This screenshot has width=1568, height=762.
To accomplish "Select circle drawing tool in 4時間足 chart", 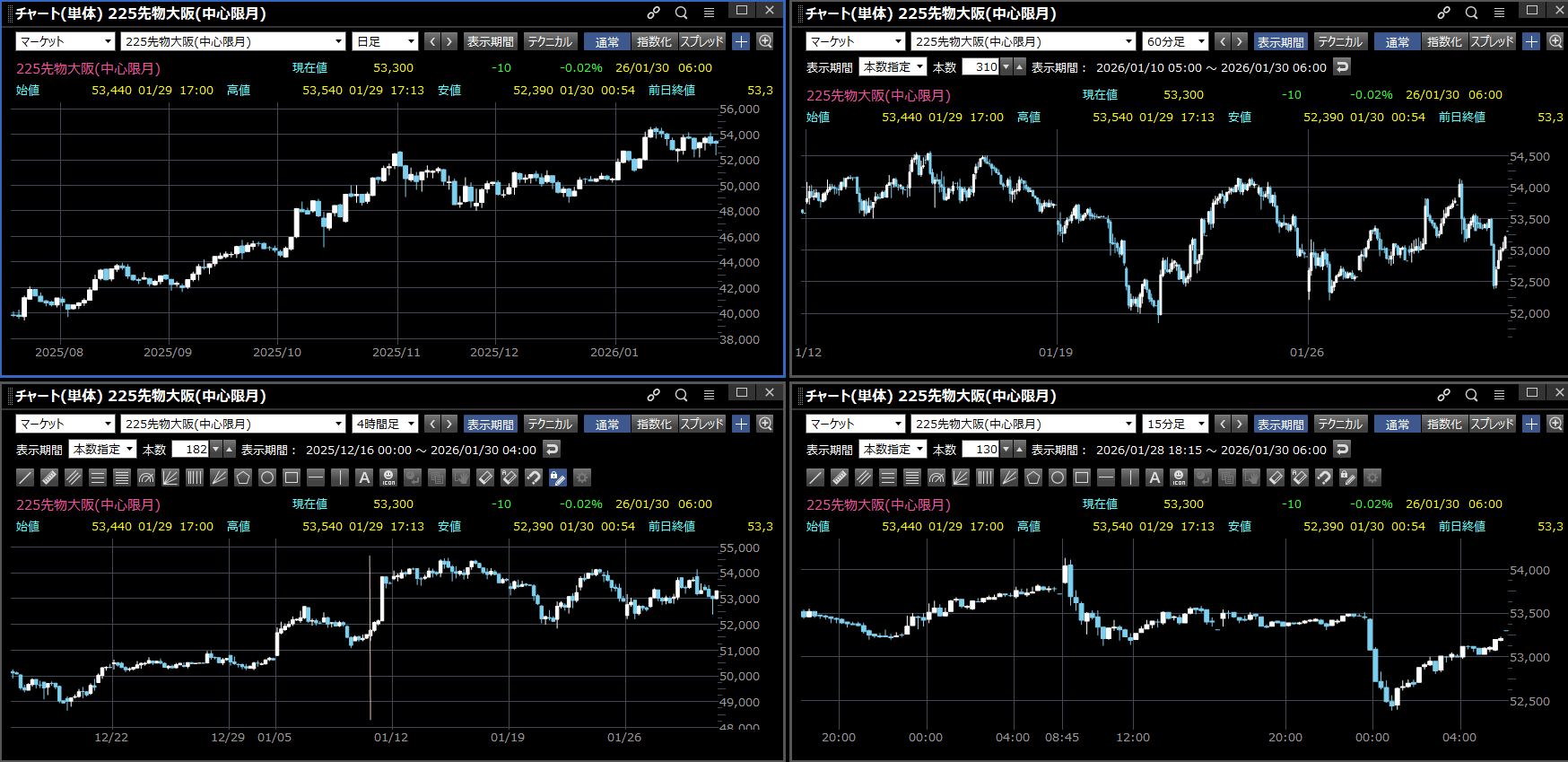I will [x=267, y=477].
